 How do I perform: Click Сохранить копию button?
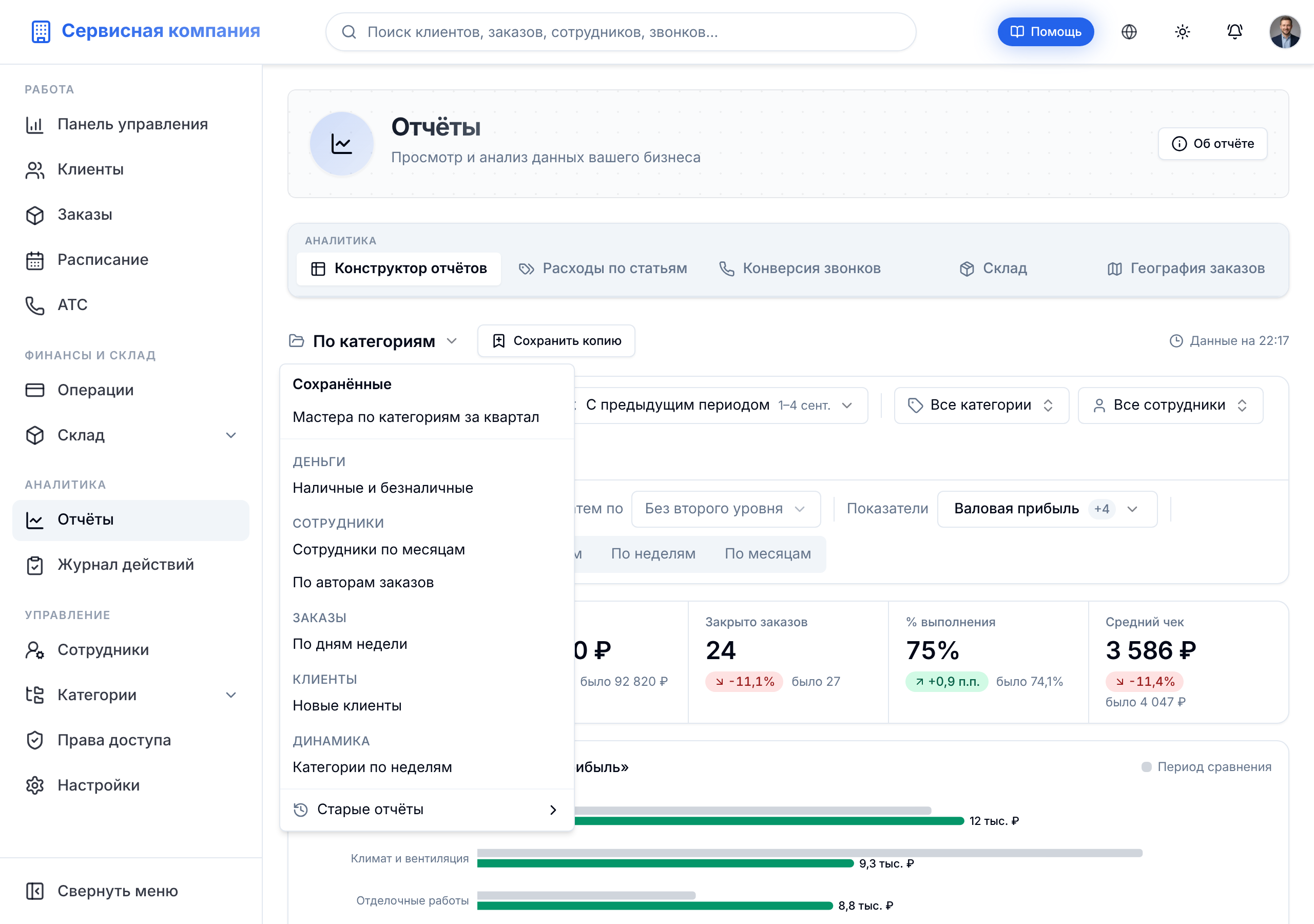pyautogui.click(x=556, y=341)
